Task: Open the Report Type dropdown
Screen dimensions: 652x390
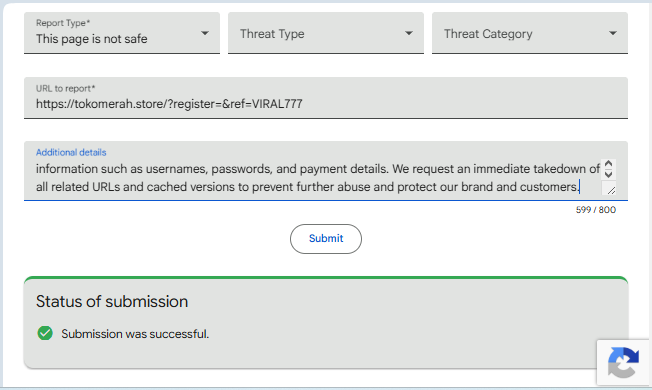Action: pos(122,33)
